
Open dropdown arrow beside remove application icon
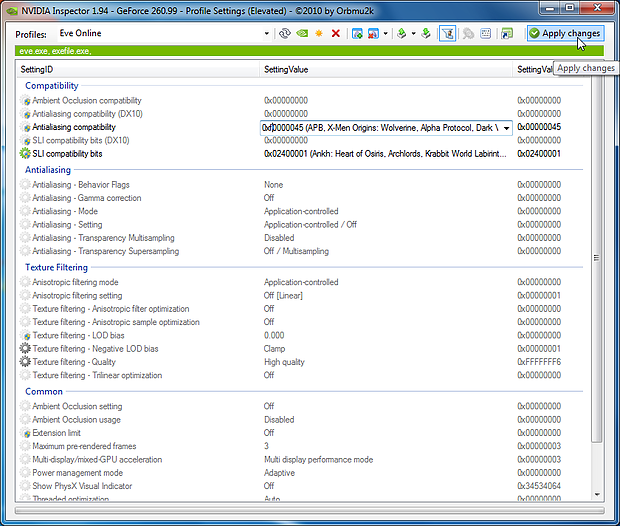386,34
